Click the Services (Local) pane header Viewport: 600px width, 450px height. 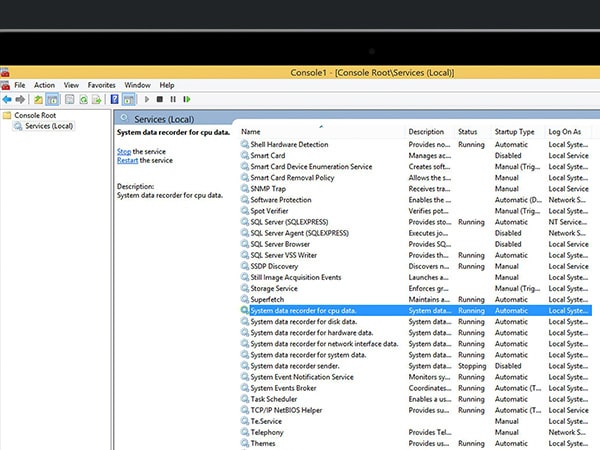164,119
